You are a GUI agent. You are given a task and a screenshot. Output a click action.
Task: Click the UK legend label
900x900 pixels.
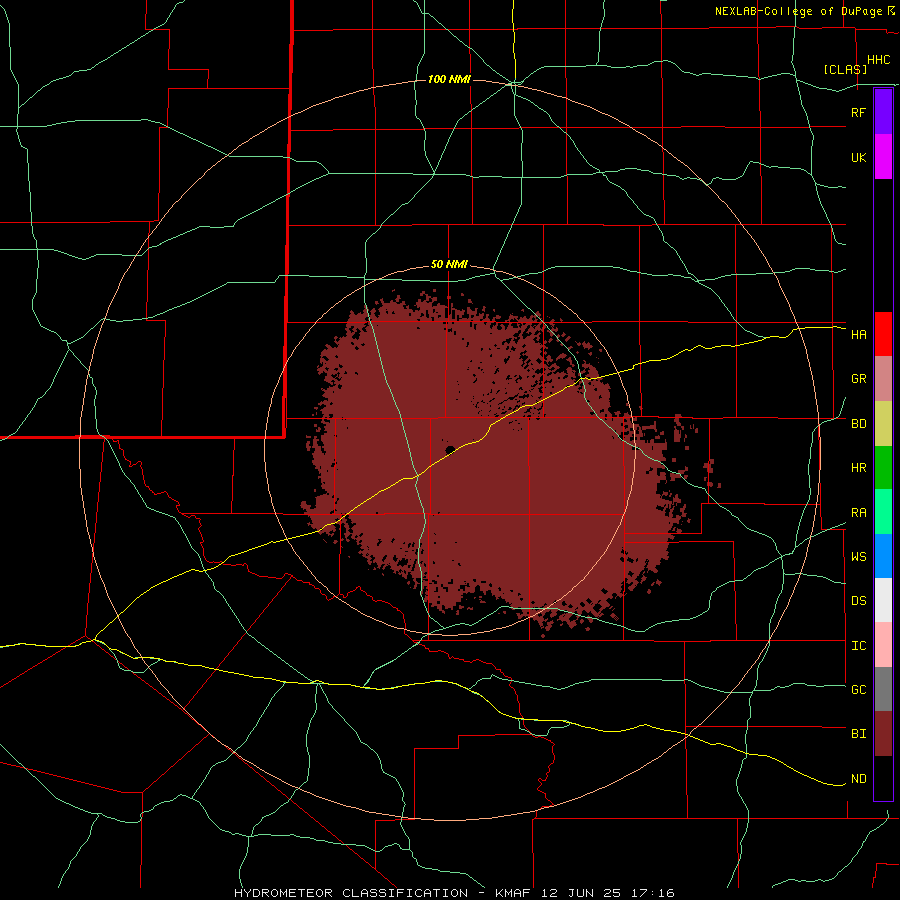[x=858, y=157]
